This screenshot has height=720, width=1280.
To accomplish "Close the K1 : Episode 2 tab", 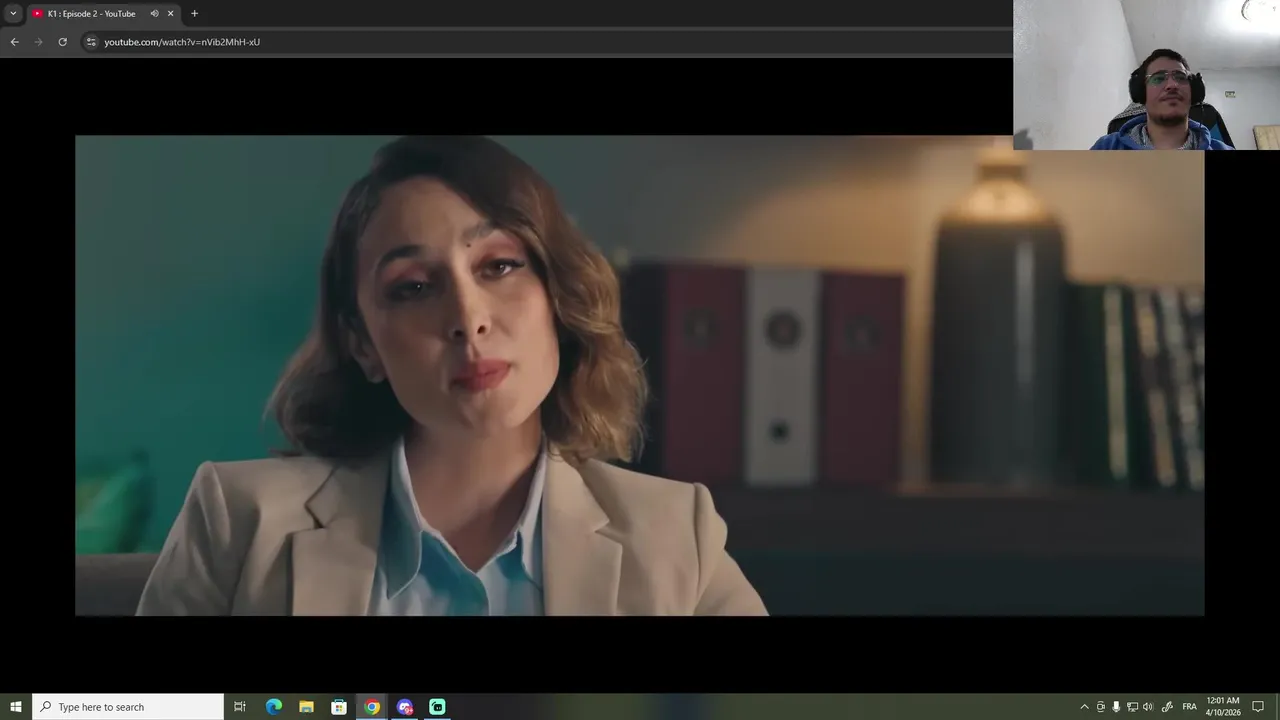I will tap(170, 14).
